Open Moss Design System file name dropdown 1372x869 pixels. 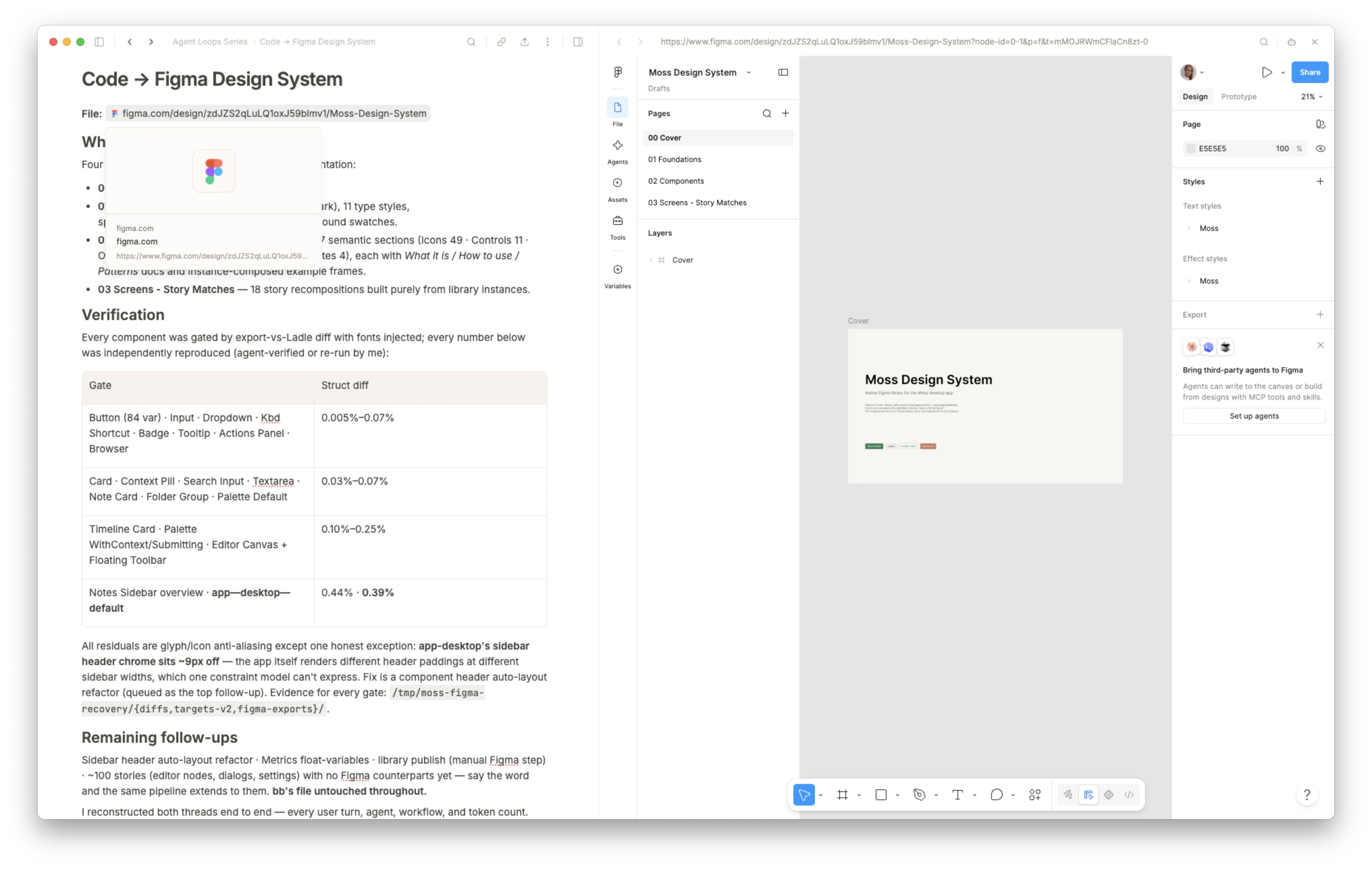[749, 72]
